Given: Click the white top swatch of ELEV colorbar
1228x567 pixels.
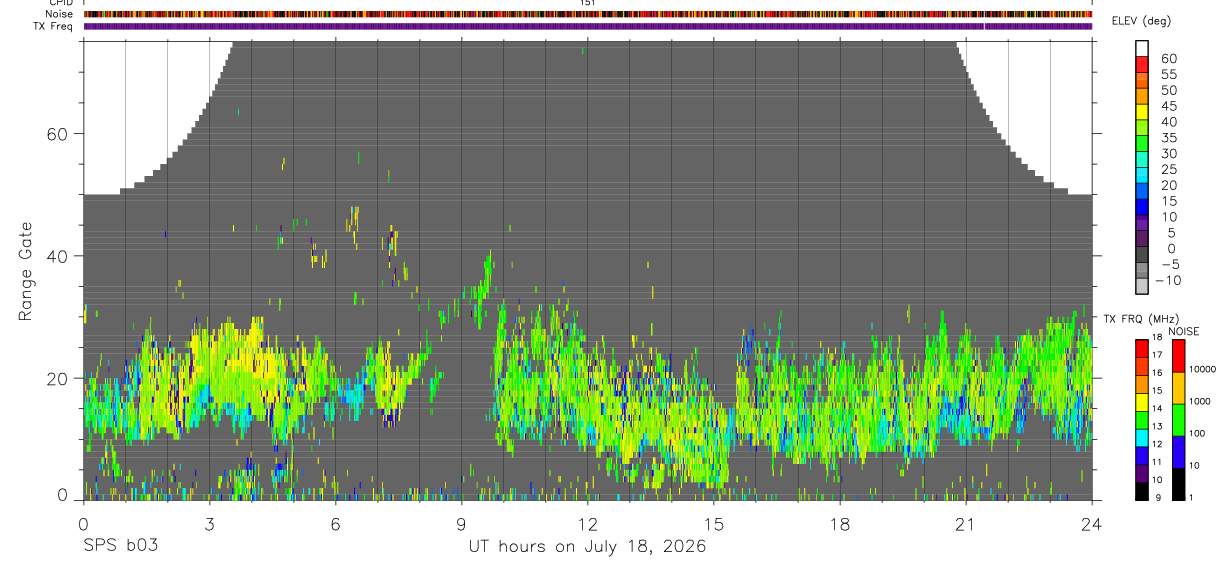Looking at the screenshot, I should point(1143,48).
